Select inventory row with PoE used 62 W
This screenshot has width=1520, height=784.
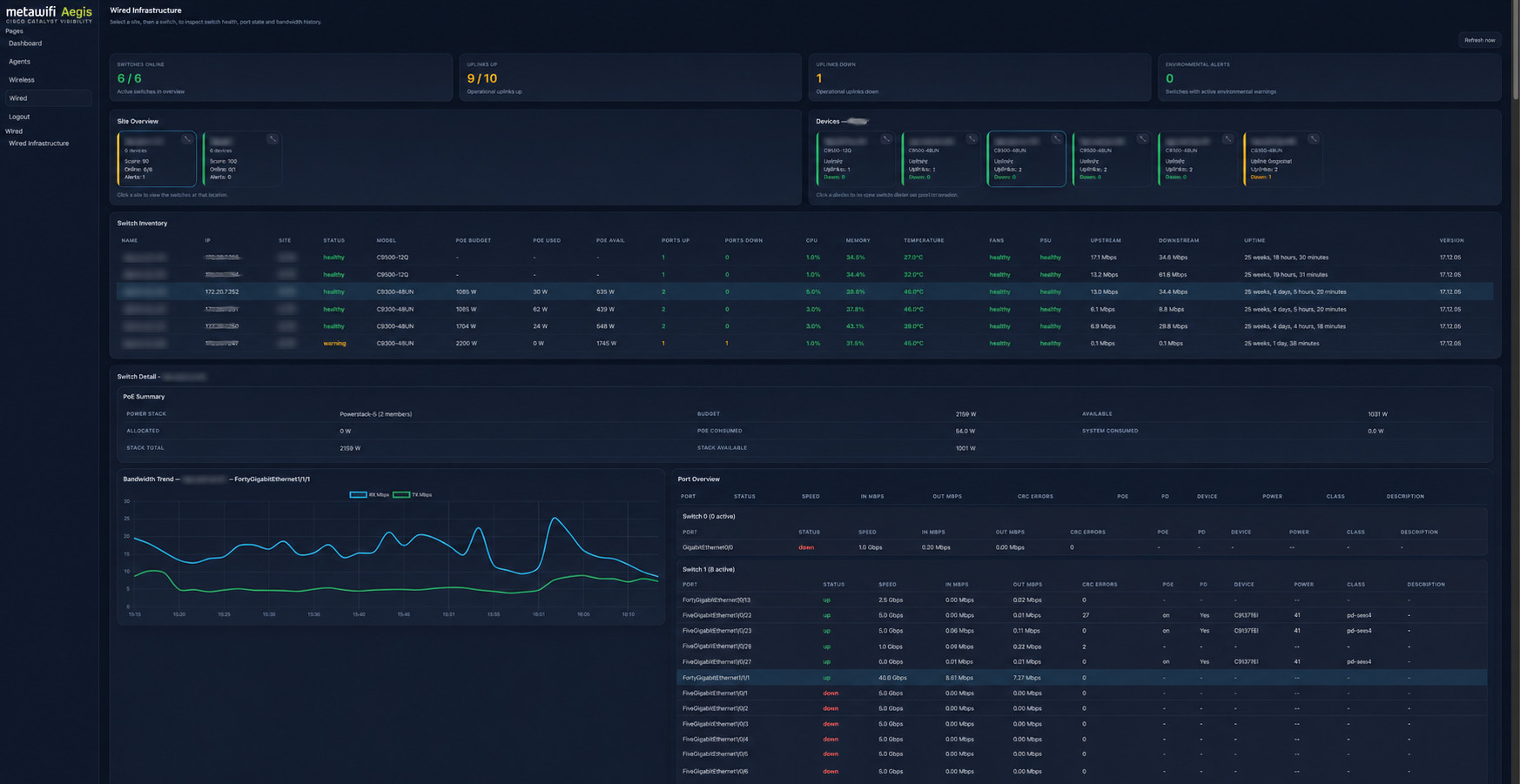point(805,309)
